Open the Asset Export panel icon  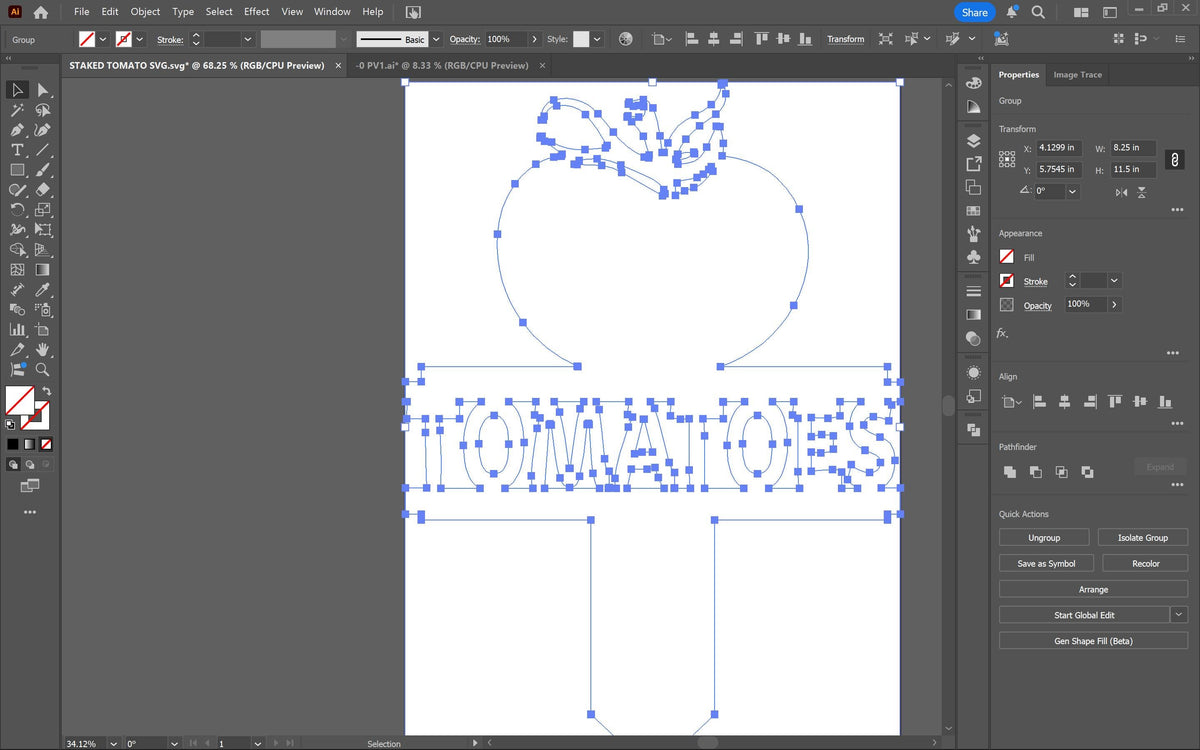pos(974,164)
